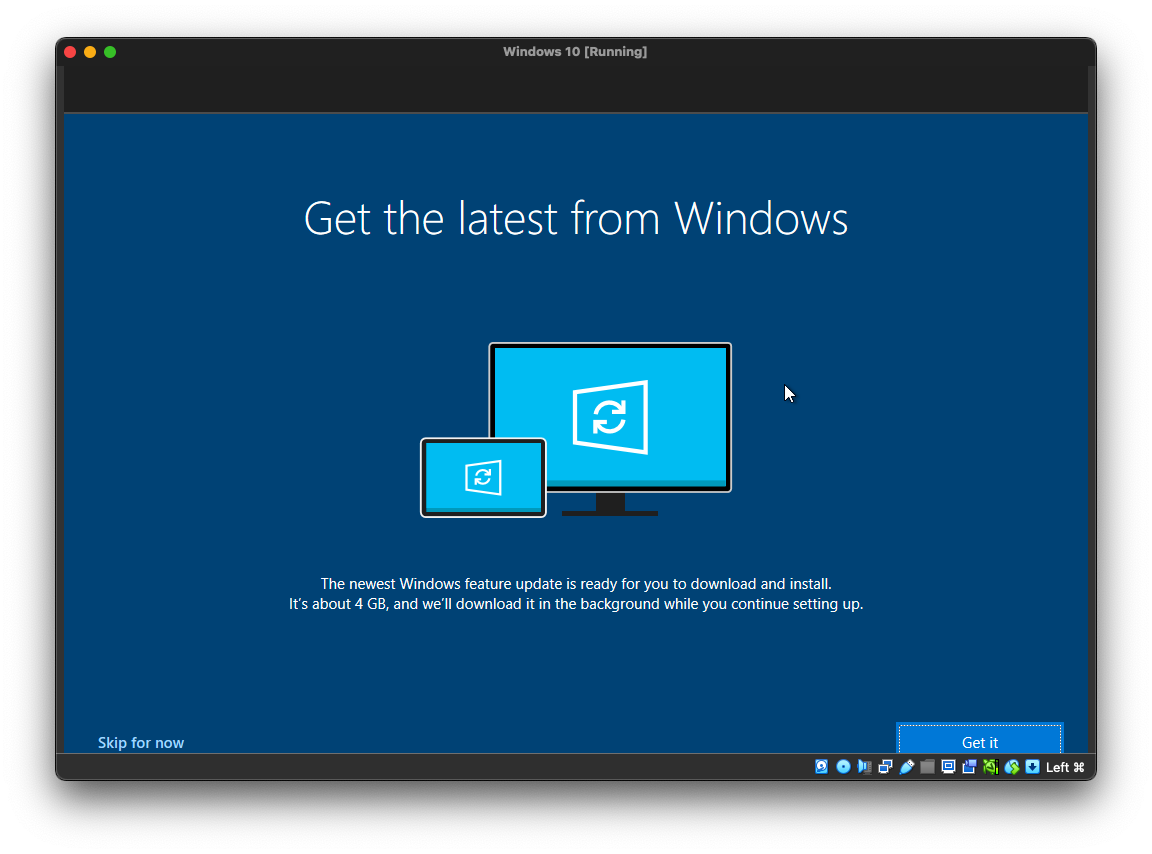
Task: Open the optical disc drive indicator
Action: [843, 767]
